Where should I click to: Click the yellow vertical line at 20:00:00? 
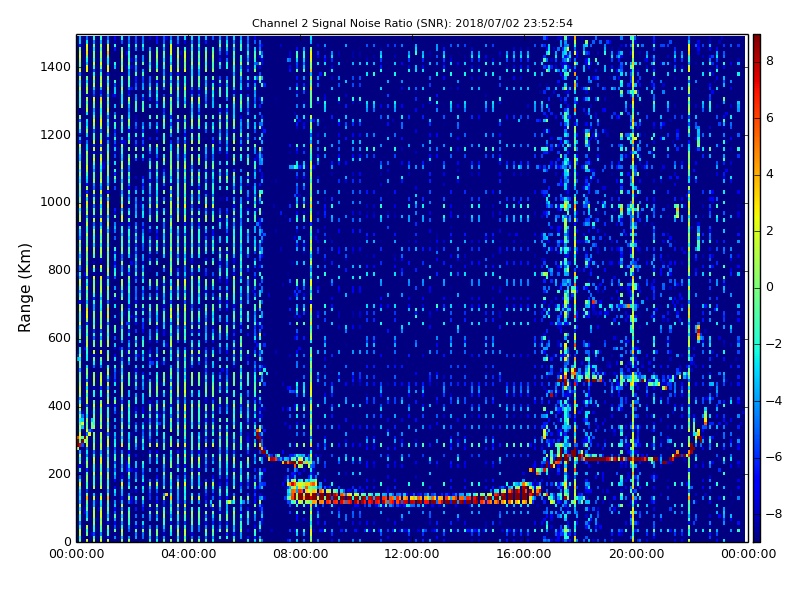[633, 288]
